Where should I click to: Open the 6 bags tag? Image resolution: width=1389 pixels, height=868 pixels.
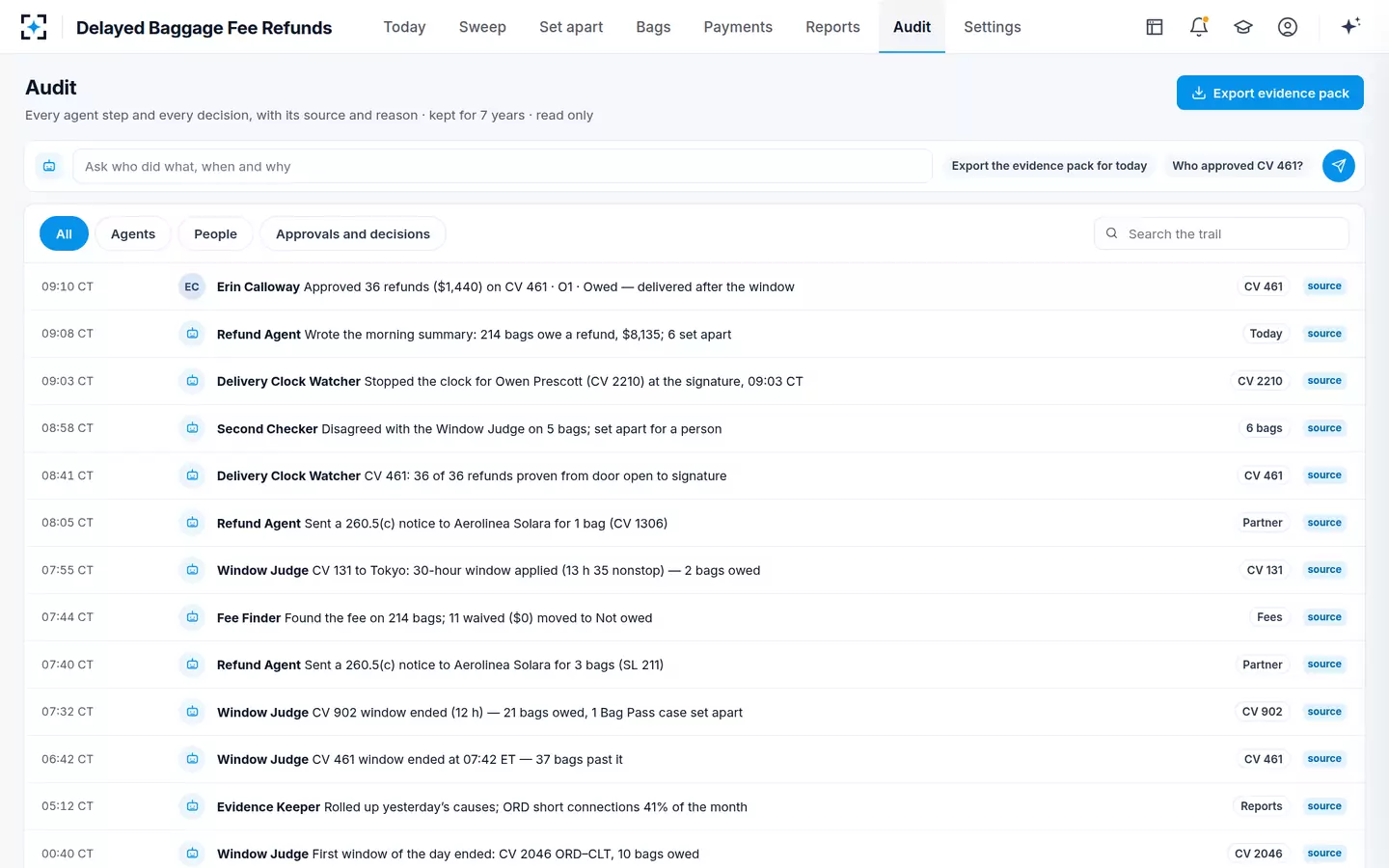click(1264, 428)
